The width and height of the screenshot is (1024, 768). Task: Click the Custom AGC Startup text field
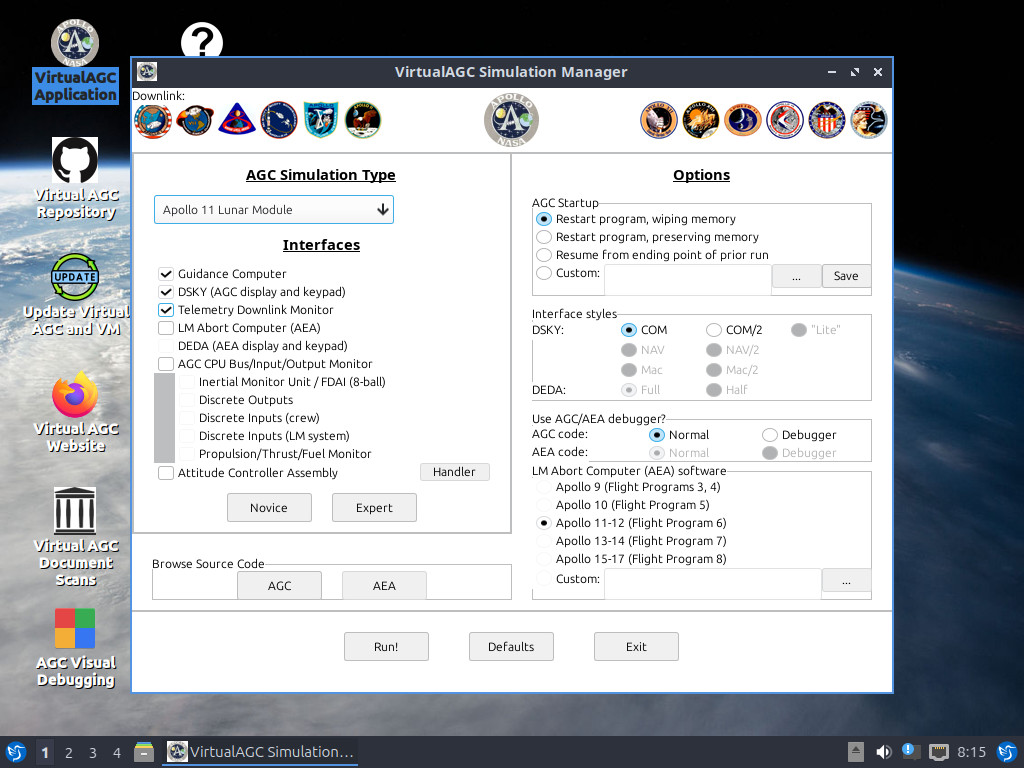688,280
